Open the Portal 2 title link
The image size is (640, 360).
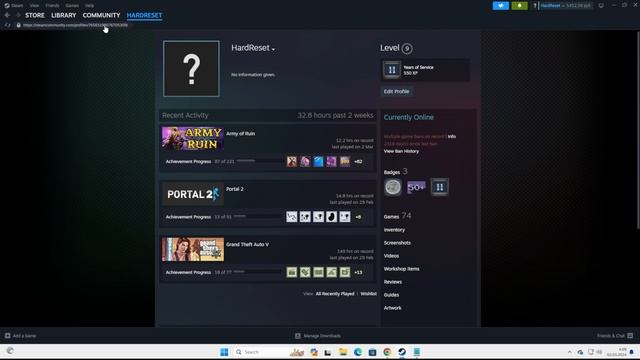click(235, 189)
